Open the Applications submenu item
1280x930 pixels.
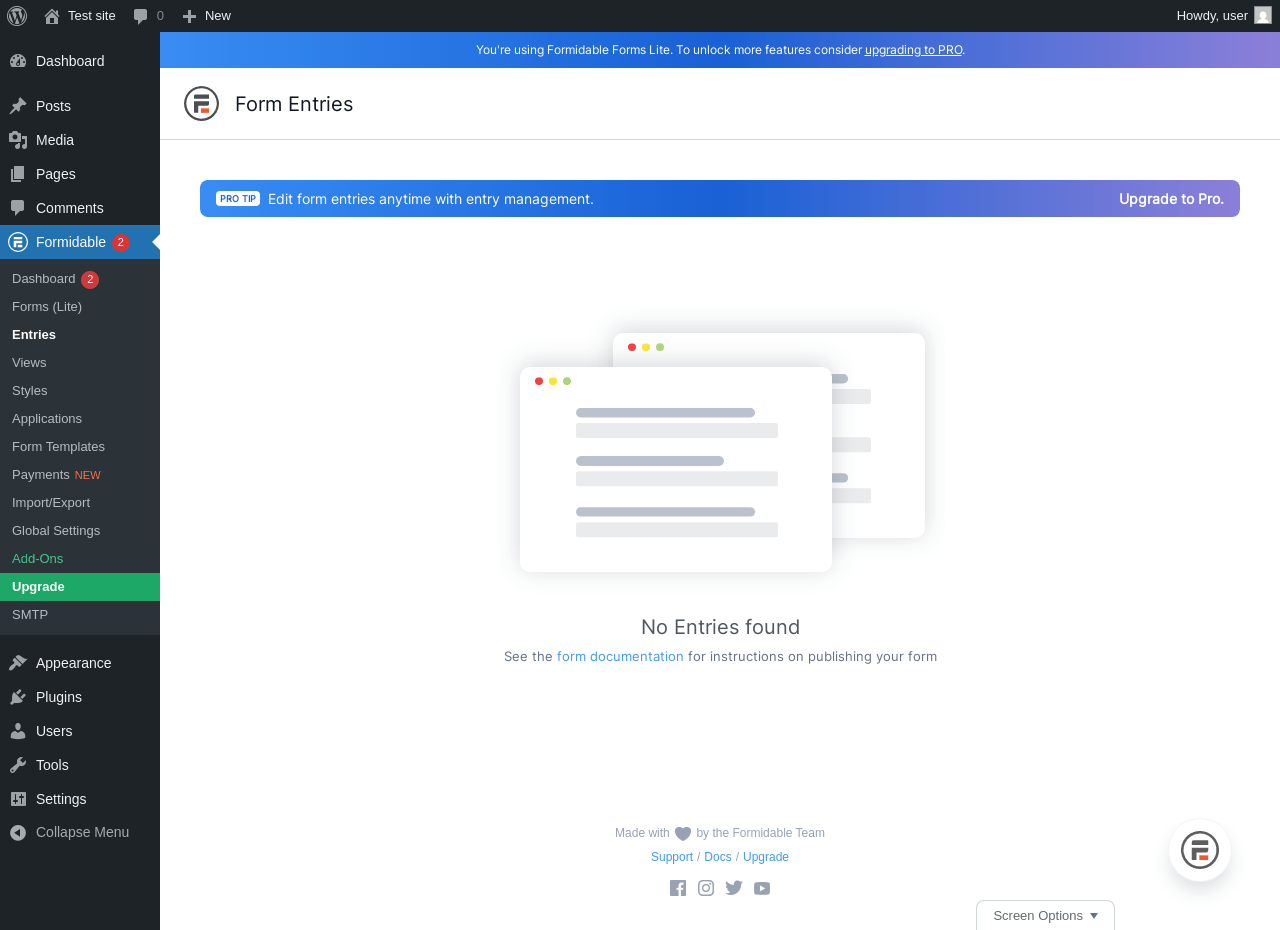pyautogui.click(x=80, y=419)
